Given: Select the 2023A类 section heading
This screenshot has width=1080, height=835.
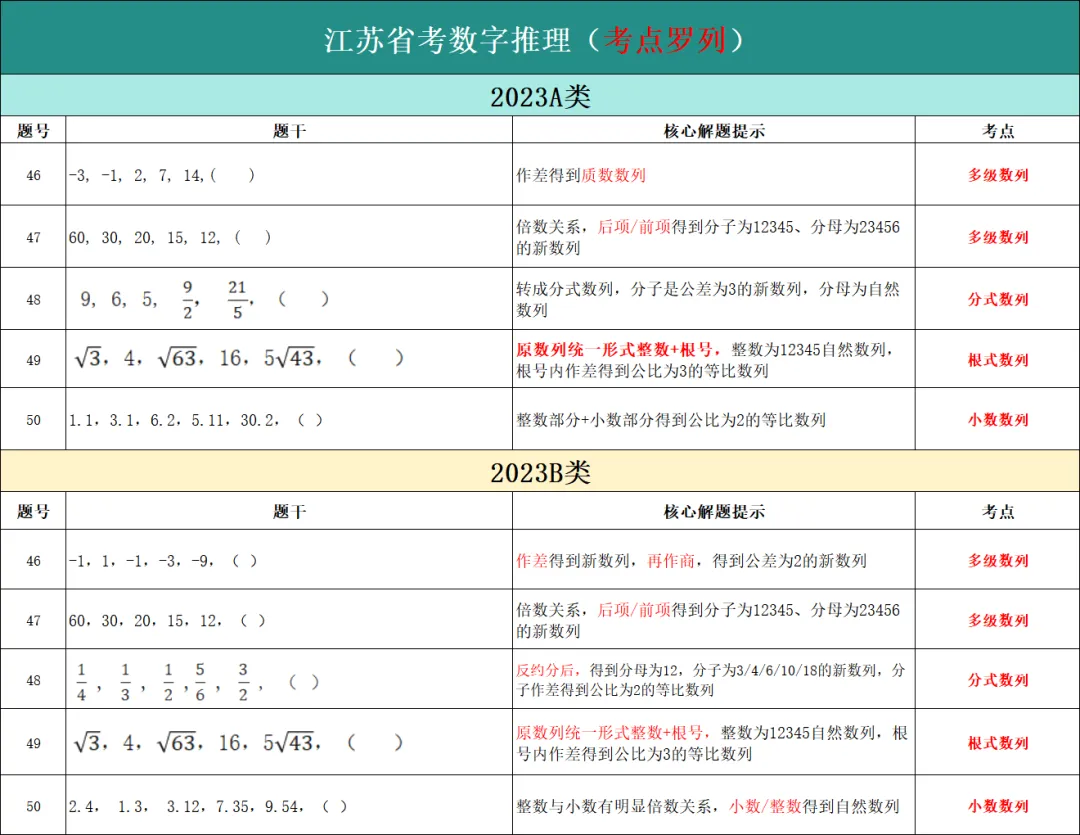Looking at the screenshot, I should (540, 96).
